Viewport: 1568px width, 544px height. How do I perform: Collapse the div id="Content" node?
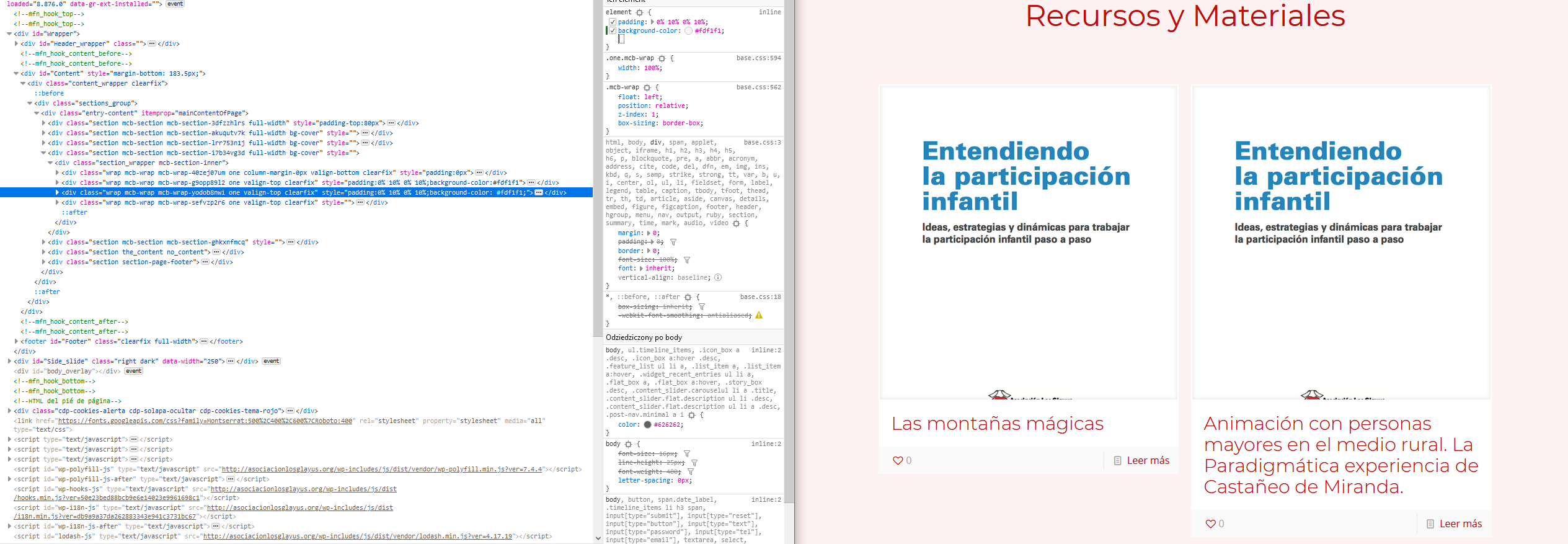pyautogui.click(x=16, y=73)
